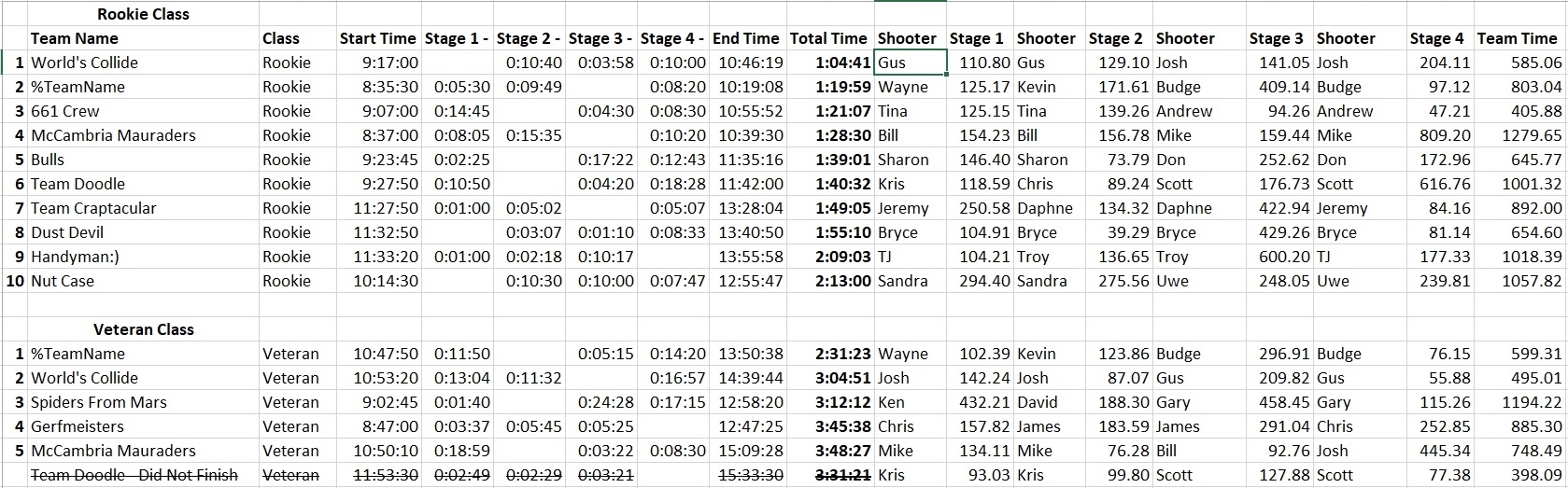Click the Team Time header cell
The height and width of the screenshot is (488, 1568).
point(1518,38)
